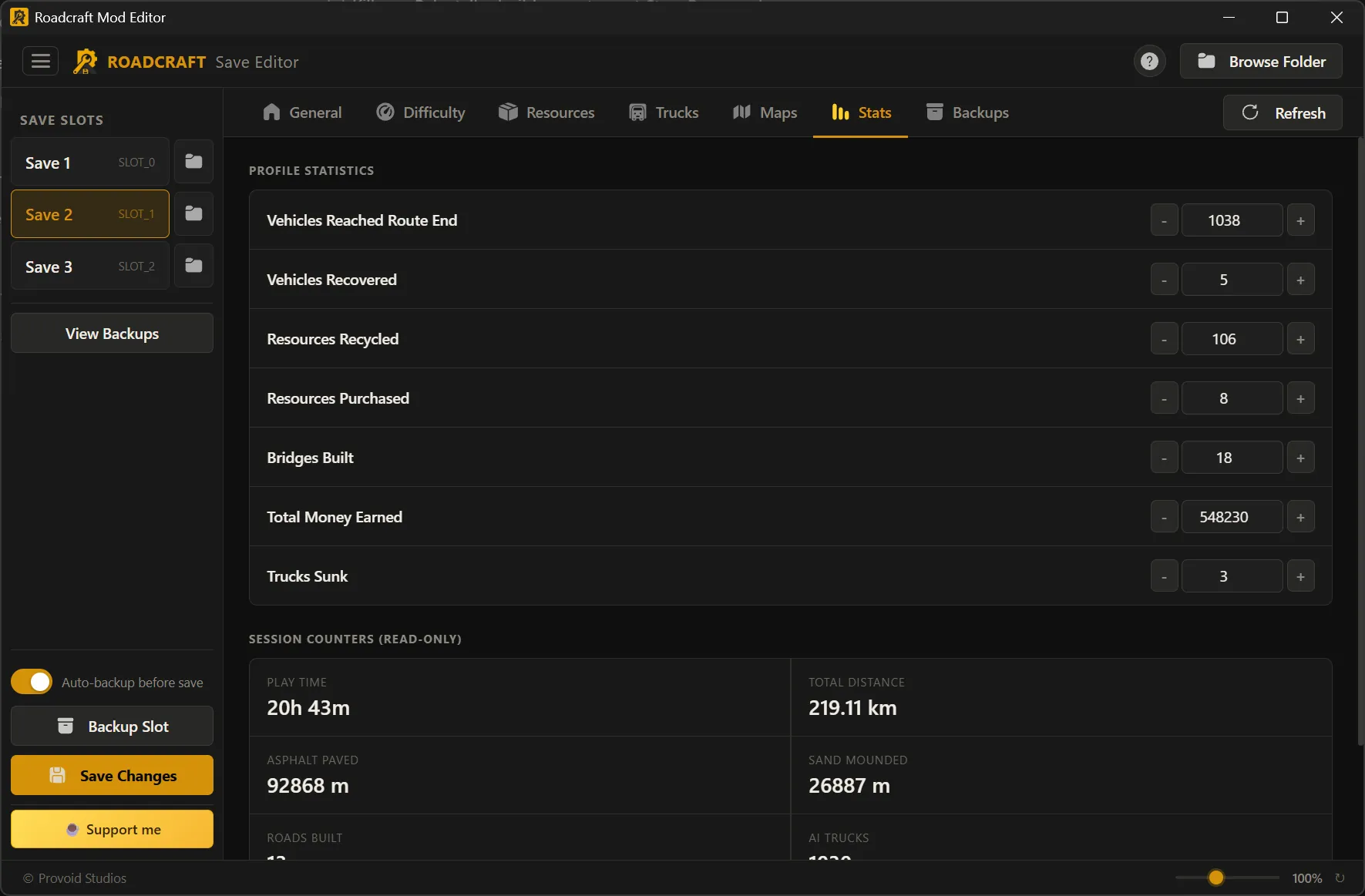Open the Backups tab

[967, 112]
